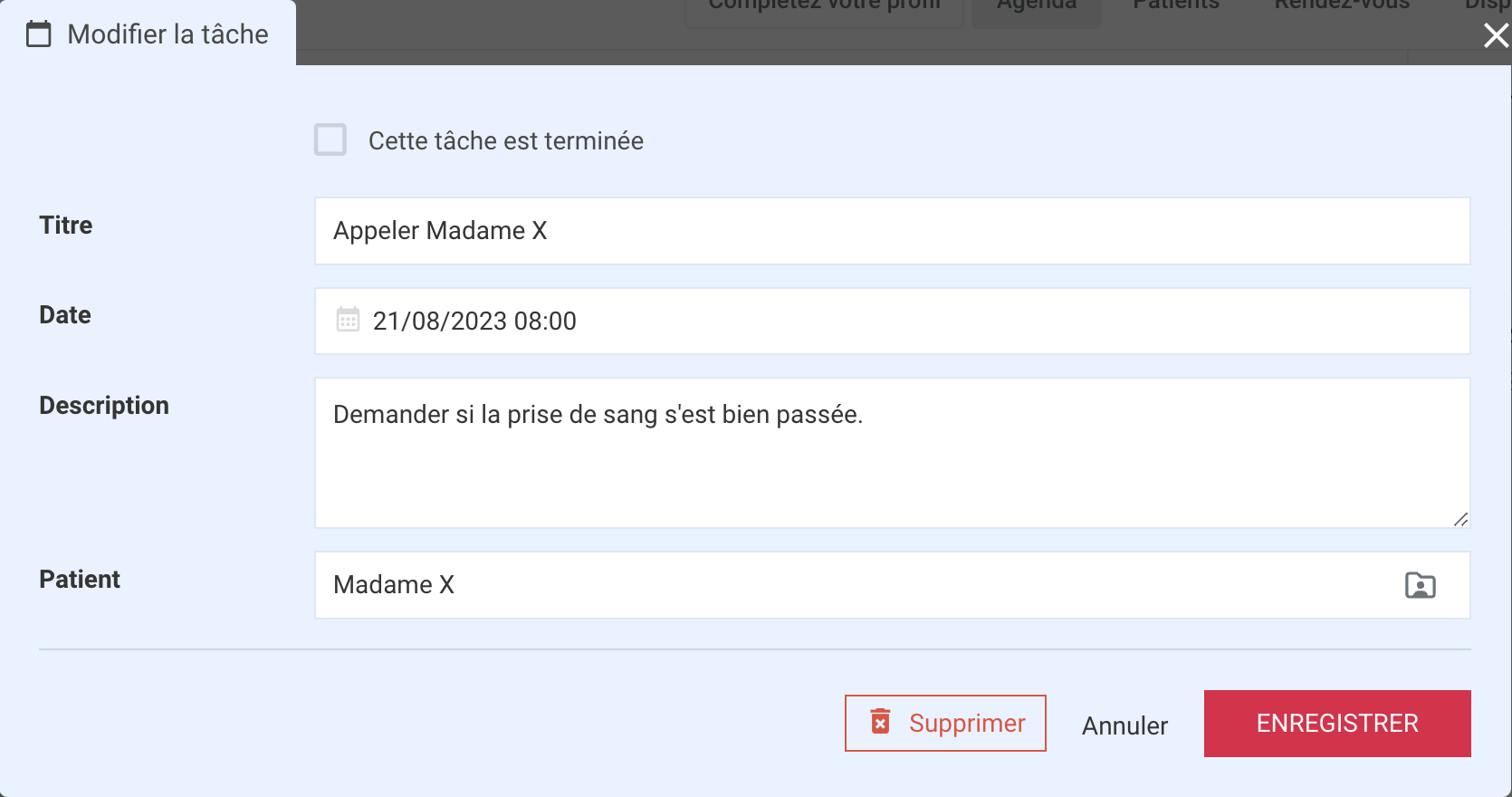
Task: Open the date picker calendar icon
Action: click(348, 320)
